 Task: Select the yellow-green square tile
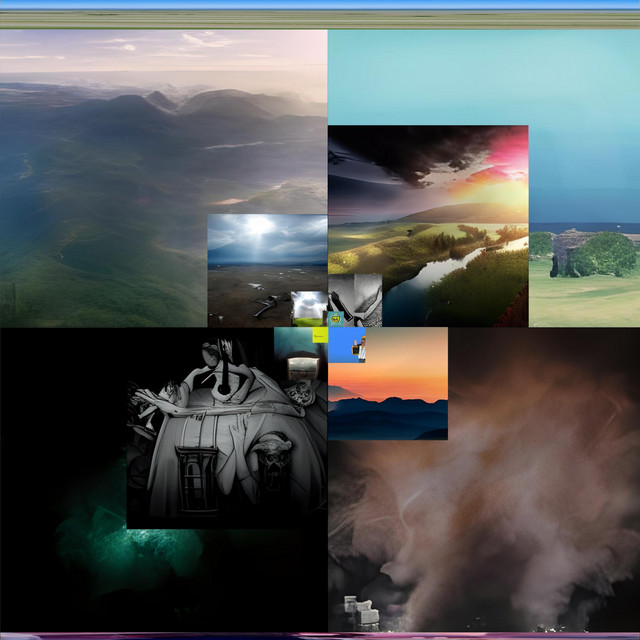[x=320, y=335]
